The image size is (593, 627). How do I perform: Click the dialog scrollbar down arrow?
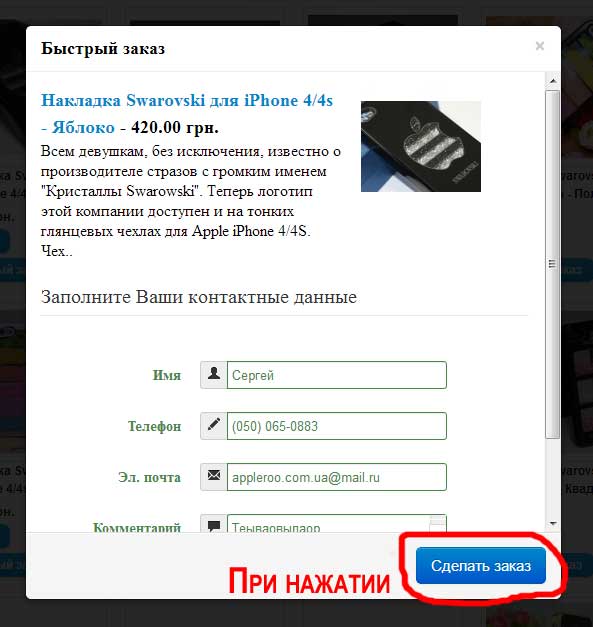[553, 523]
